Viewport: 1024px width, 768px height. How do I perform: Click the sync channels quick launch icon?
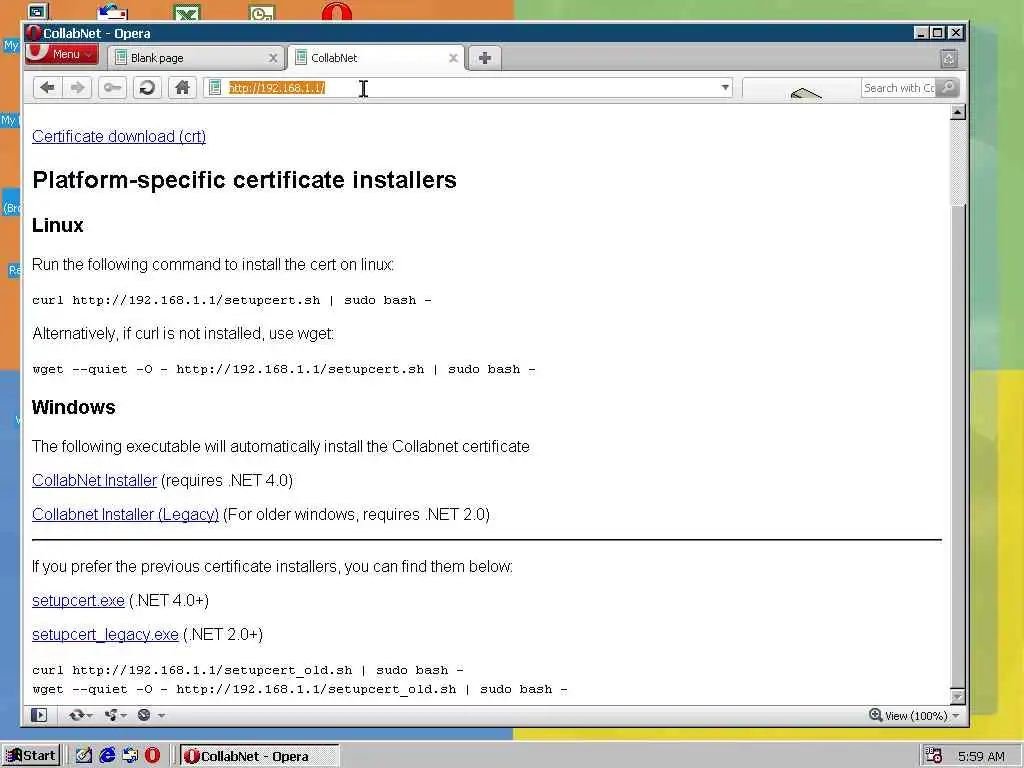(130, 756)
